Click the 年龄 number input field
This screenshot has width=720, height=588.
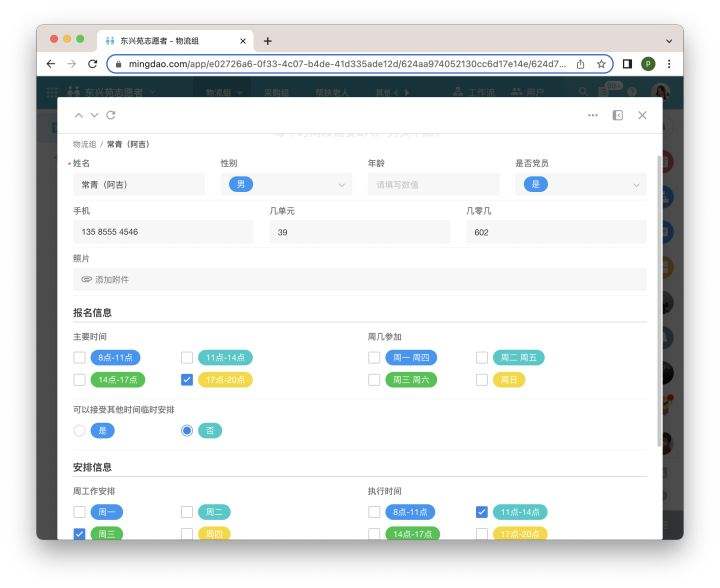pyautogui.click(x=433, y=184)
